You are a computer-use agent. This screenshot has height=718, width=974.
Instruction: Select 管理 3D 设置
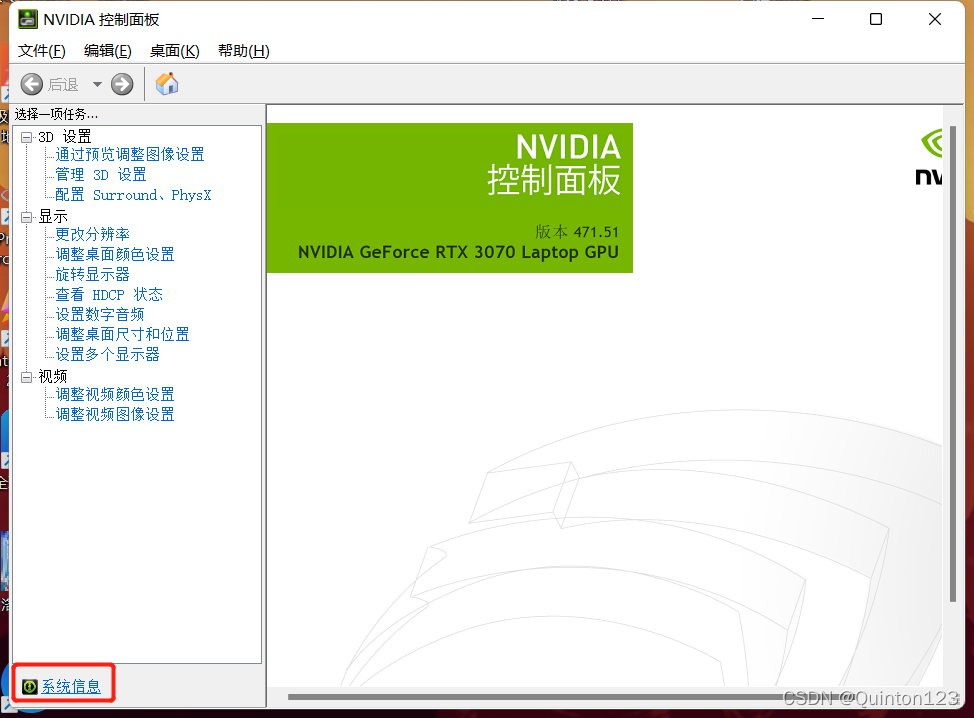(x=101, y=175)
